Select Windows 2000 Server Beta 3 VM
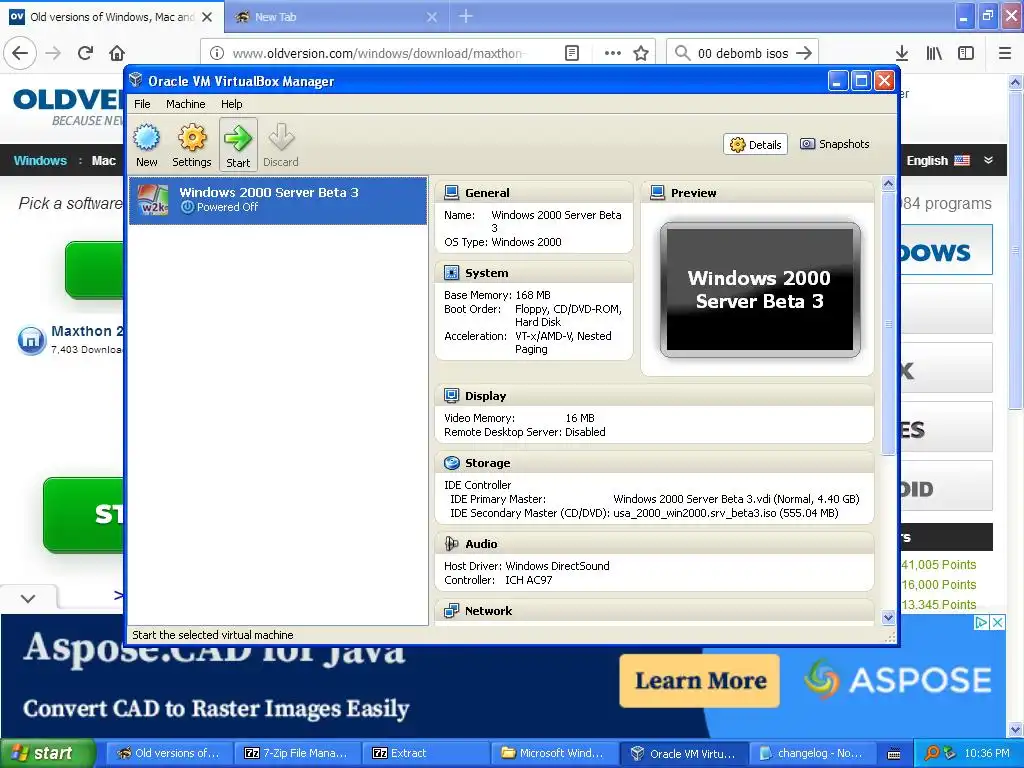 coord(278,200)
